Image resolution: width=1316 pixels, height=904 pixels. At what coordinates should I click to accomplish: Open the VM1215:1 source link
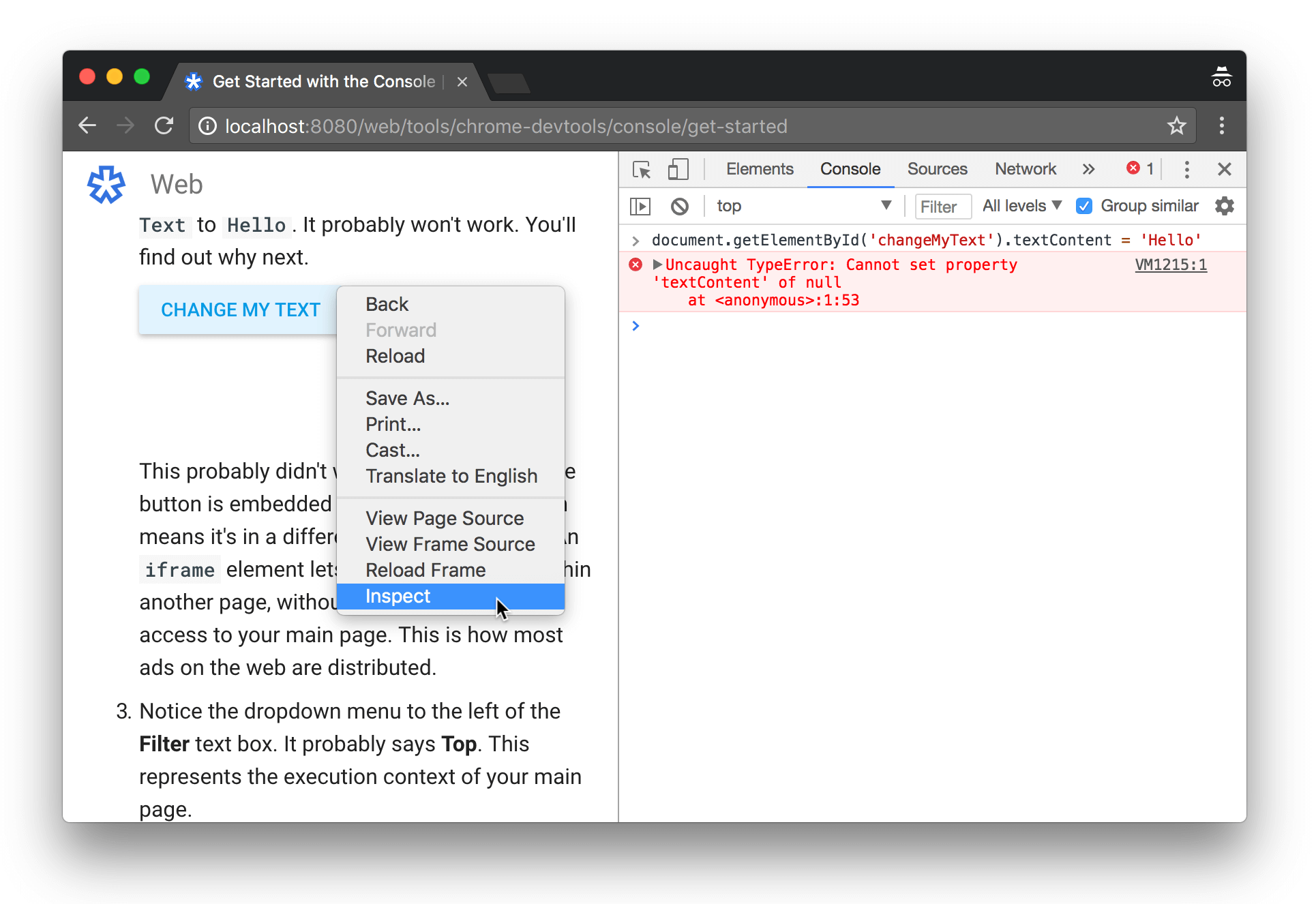tap(1170, 265)
